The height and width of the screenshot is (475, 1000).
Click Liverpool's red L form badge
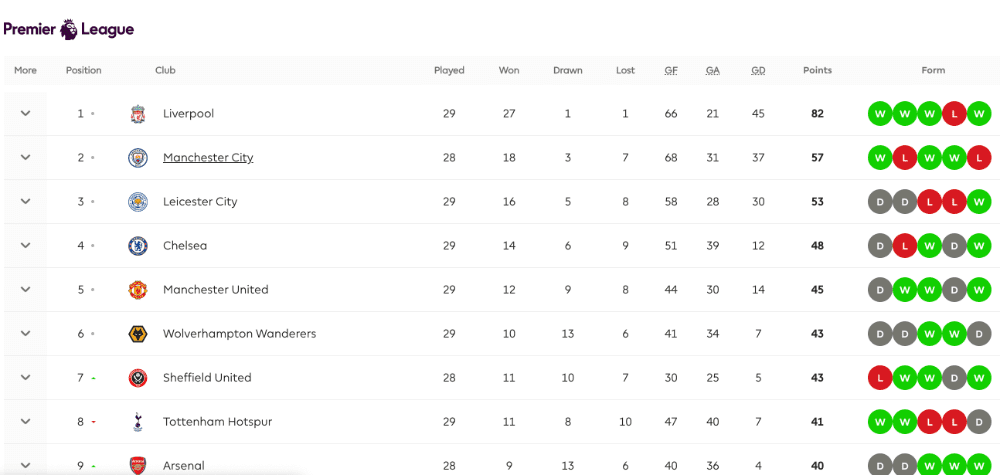pos(954,114)
